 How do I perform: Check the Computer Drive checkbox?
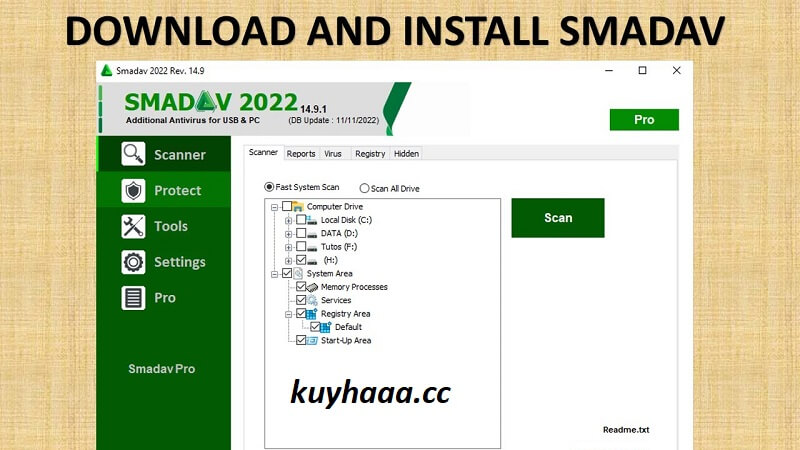[x=287, y=206]
